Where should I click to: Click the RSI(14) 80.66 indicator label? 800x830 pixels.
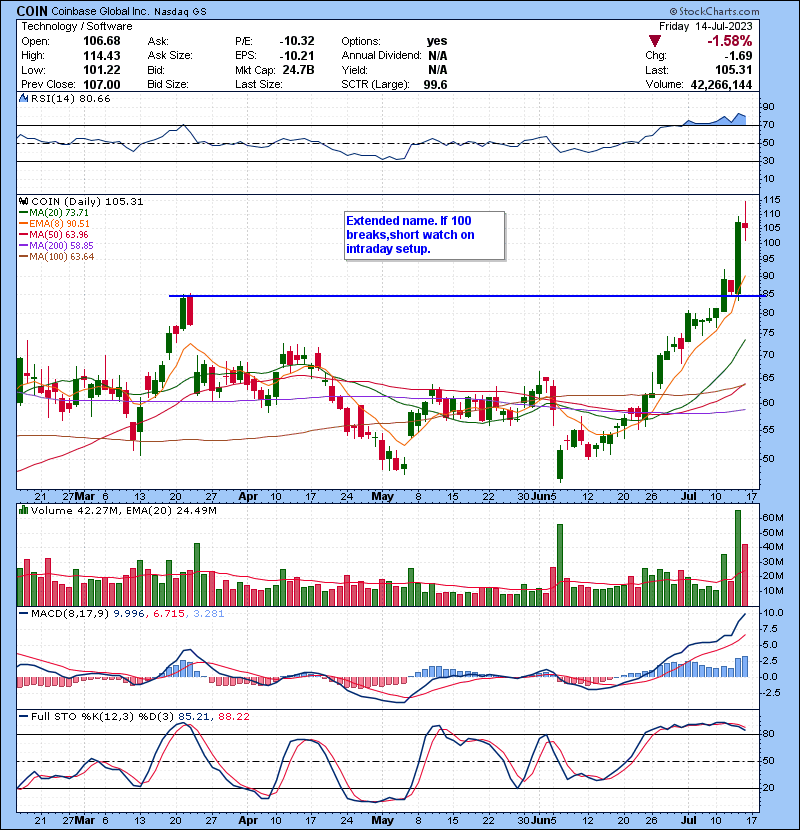point(70,98)
